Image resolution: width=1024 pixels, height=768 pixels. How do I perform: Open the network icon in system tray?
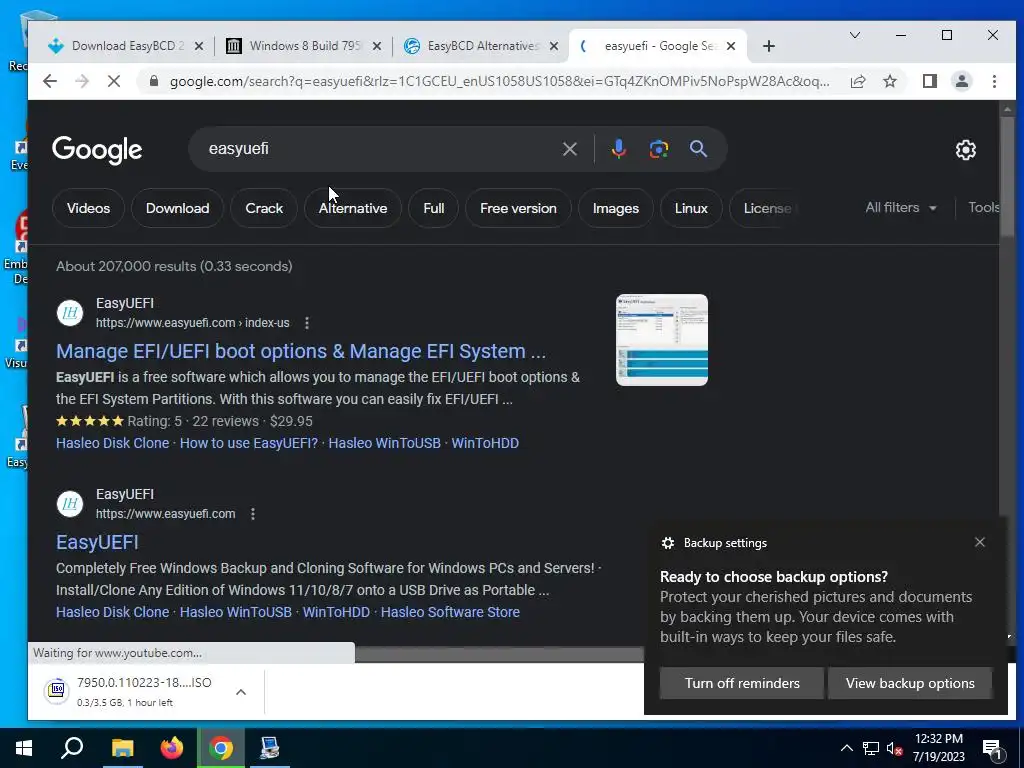871,748
